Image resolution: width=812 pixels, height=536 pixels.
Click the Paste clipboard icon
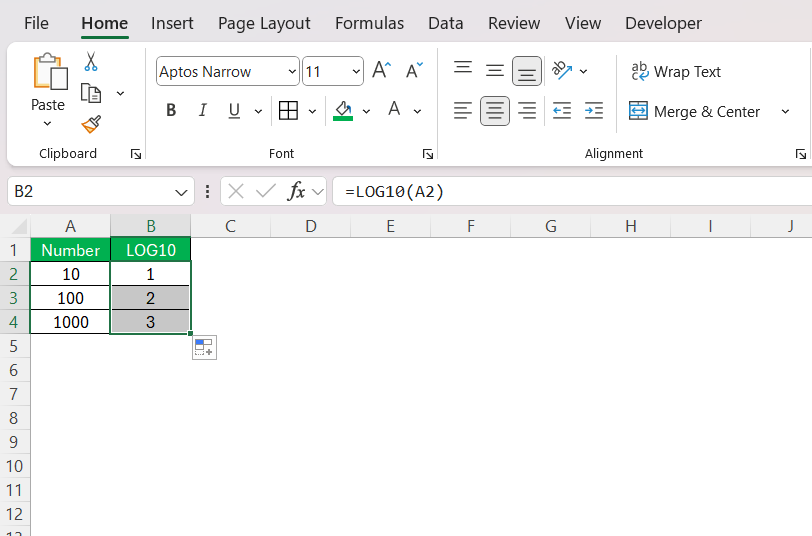50,71
